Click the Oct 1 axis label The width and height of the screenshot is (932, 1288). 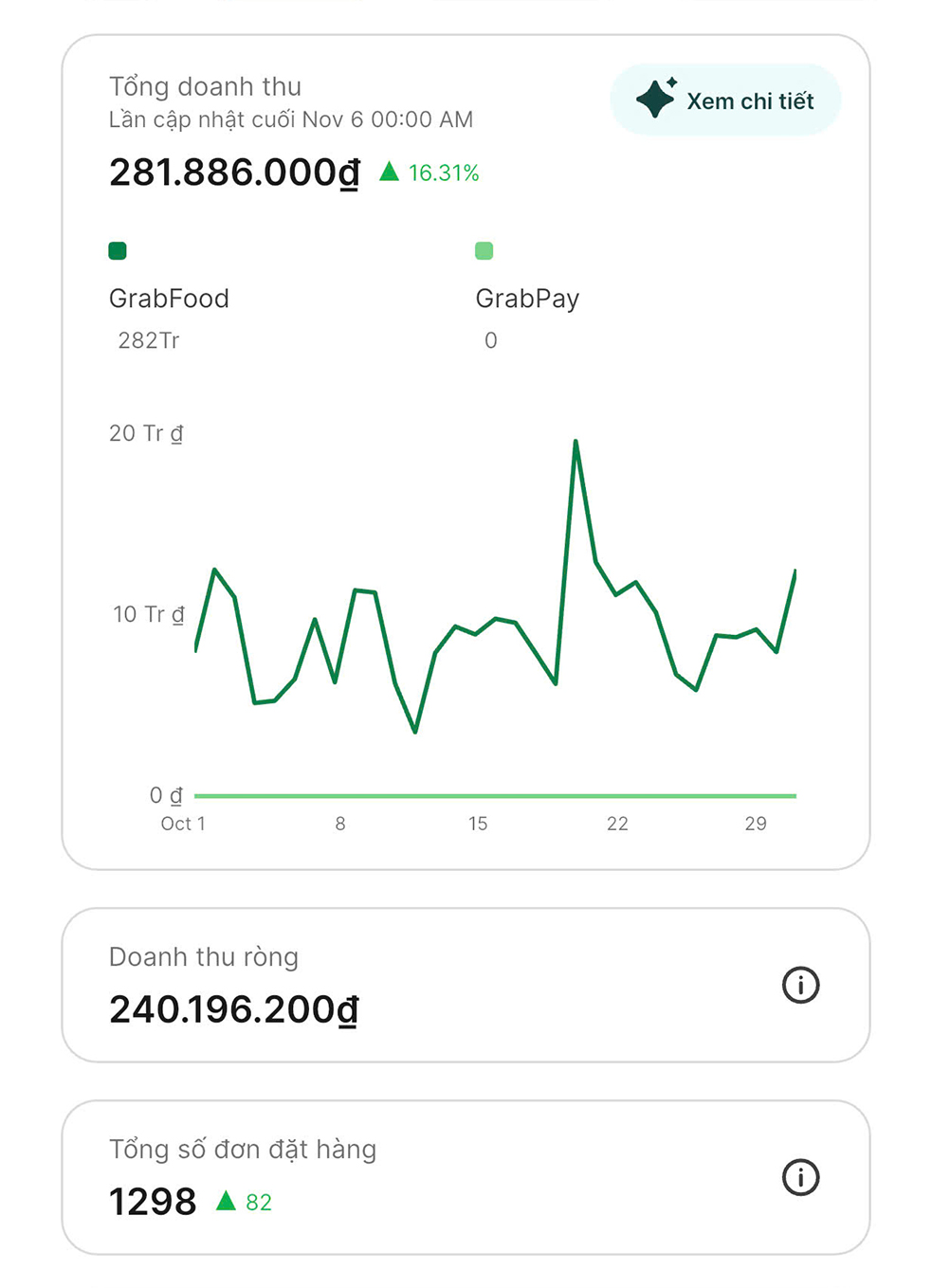pyautogui.click(x=183, y=824)
